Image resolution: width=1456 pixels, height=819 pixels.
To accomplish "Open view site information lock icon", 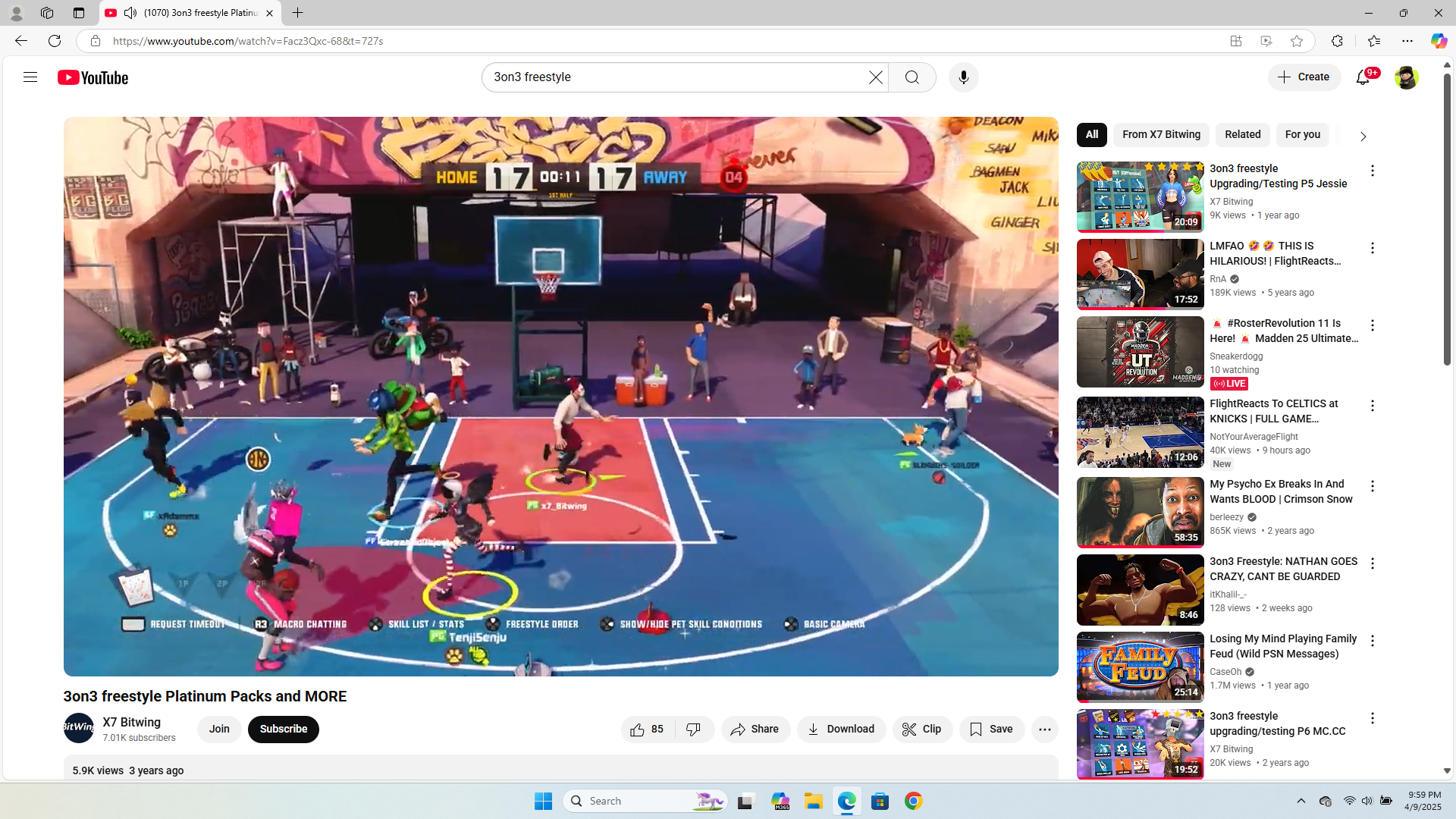I will (95, 41).
